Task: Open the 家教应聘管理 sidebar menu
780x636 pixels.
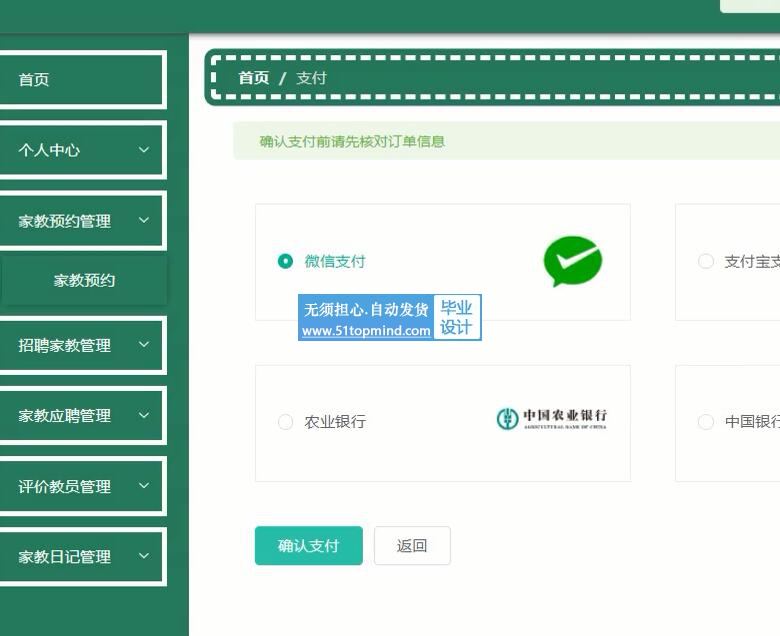Action: coord(82,415)
